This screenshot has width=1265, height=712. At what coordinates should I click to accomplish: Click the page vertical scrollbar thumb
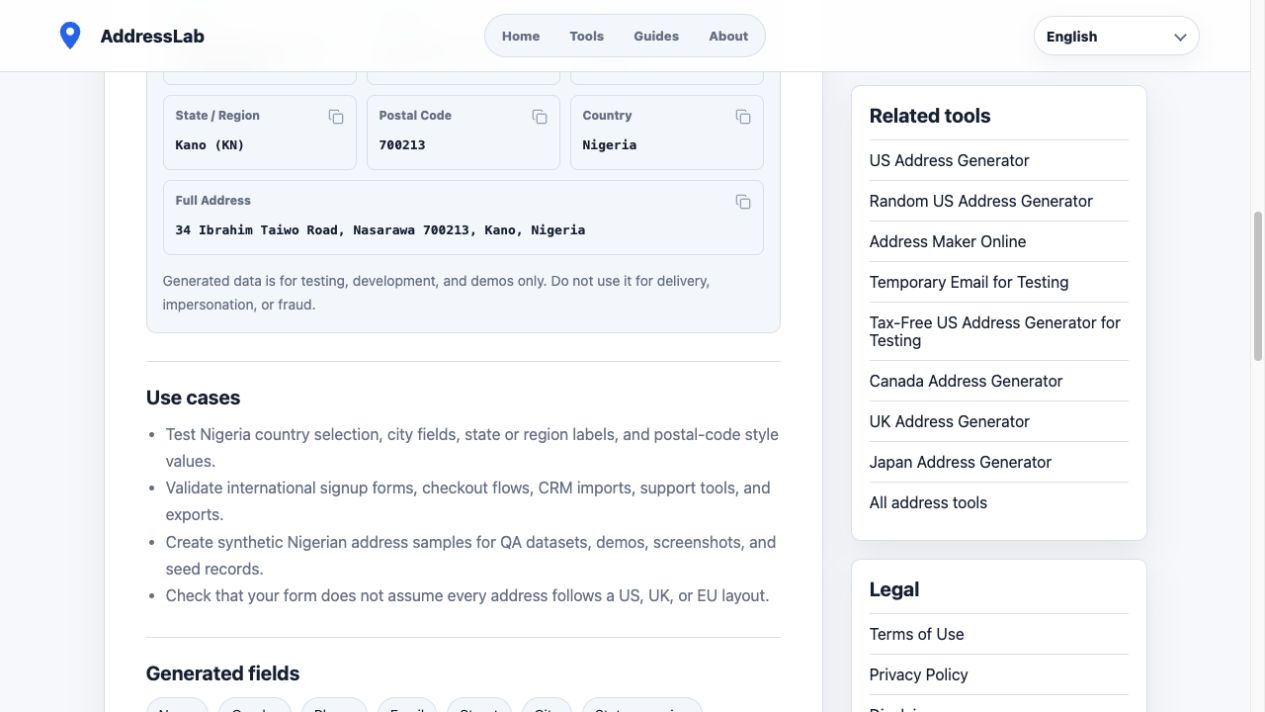click(x=1258, y=285)
